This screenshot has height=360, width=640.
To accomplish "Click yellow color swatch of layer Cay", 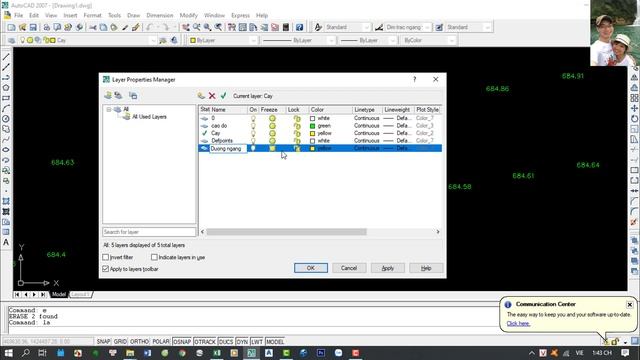I will tap(313, 133).
